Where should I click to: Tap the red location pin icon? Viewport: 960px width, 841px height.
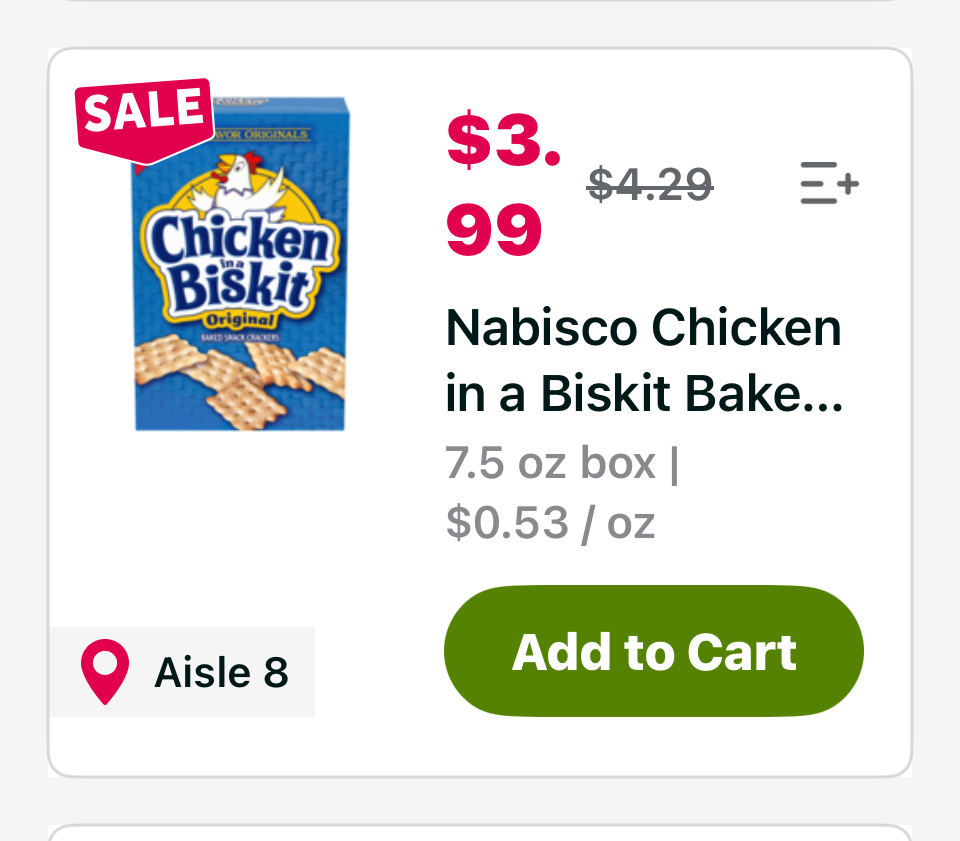(105, 671)
